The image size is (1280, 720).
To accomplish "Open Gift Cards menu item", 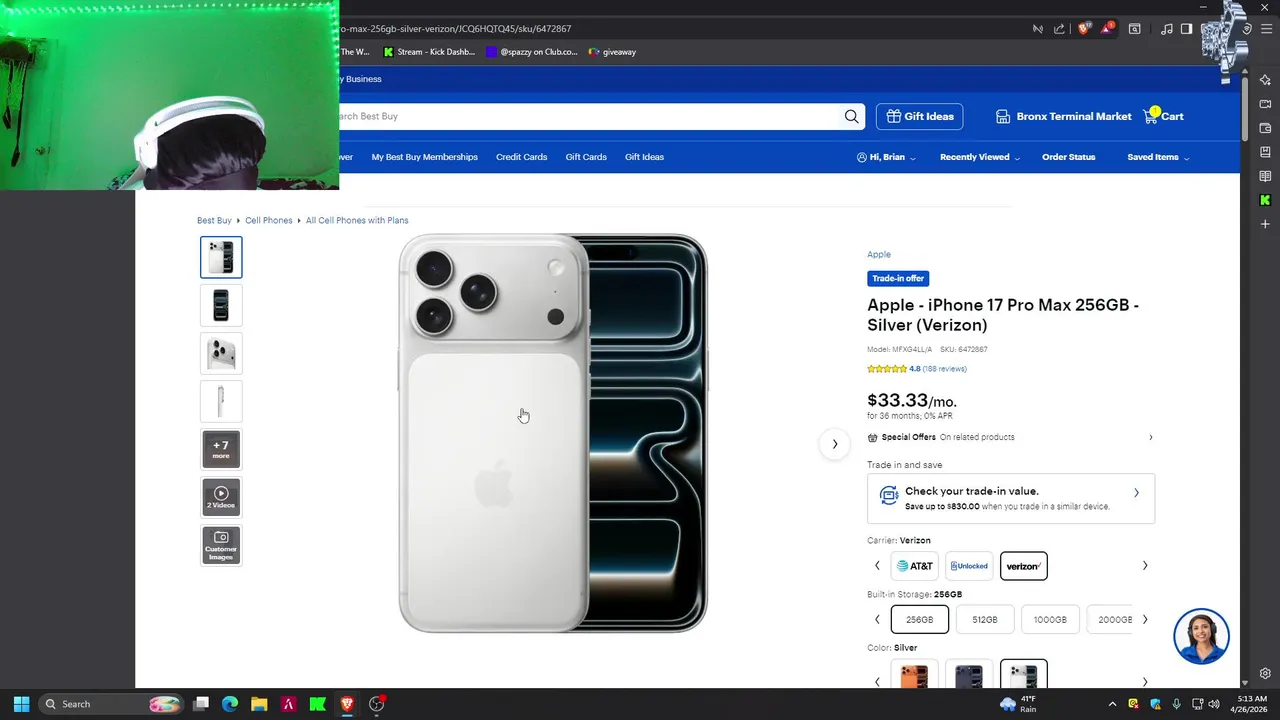I will tap(586, 157).
